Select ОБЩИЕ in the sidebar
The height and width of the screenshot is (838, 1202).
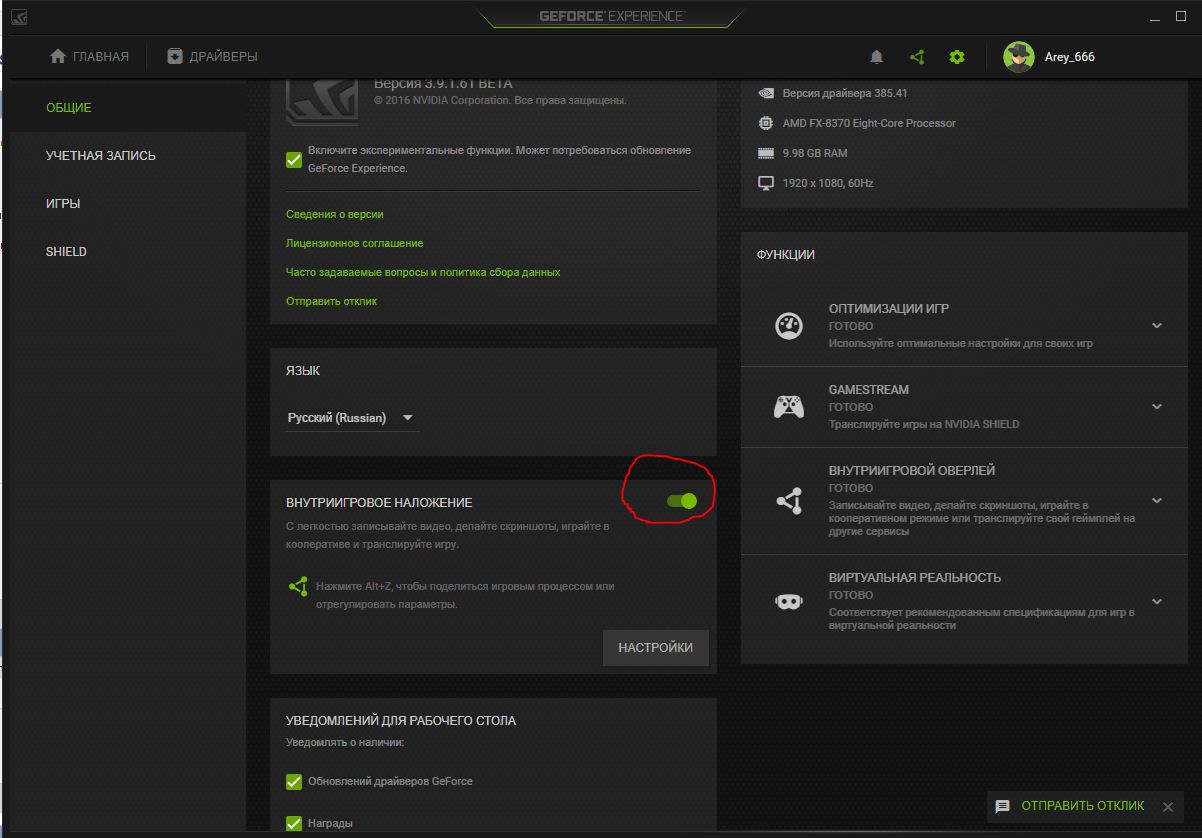point(128,108)
